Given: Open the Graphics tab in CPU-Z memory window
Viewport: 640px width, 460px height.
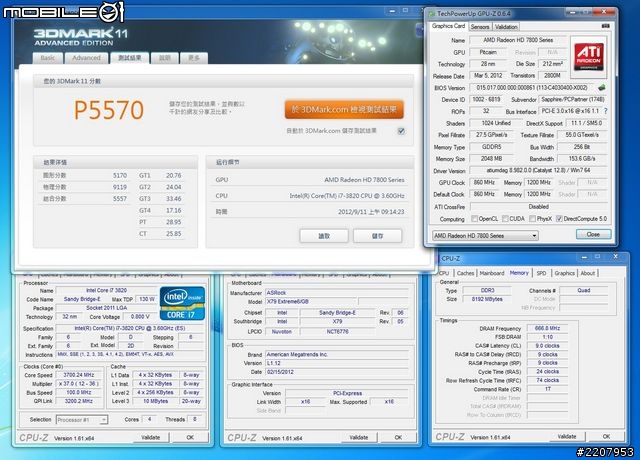Looking at the screenshot, I should (x=564, y=273).
